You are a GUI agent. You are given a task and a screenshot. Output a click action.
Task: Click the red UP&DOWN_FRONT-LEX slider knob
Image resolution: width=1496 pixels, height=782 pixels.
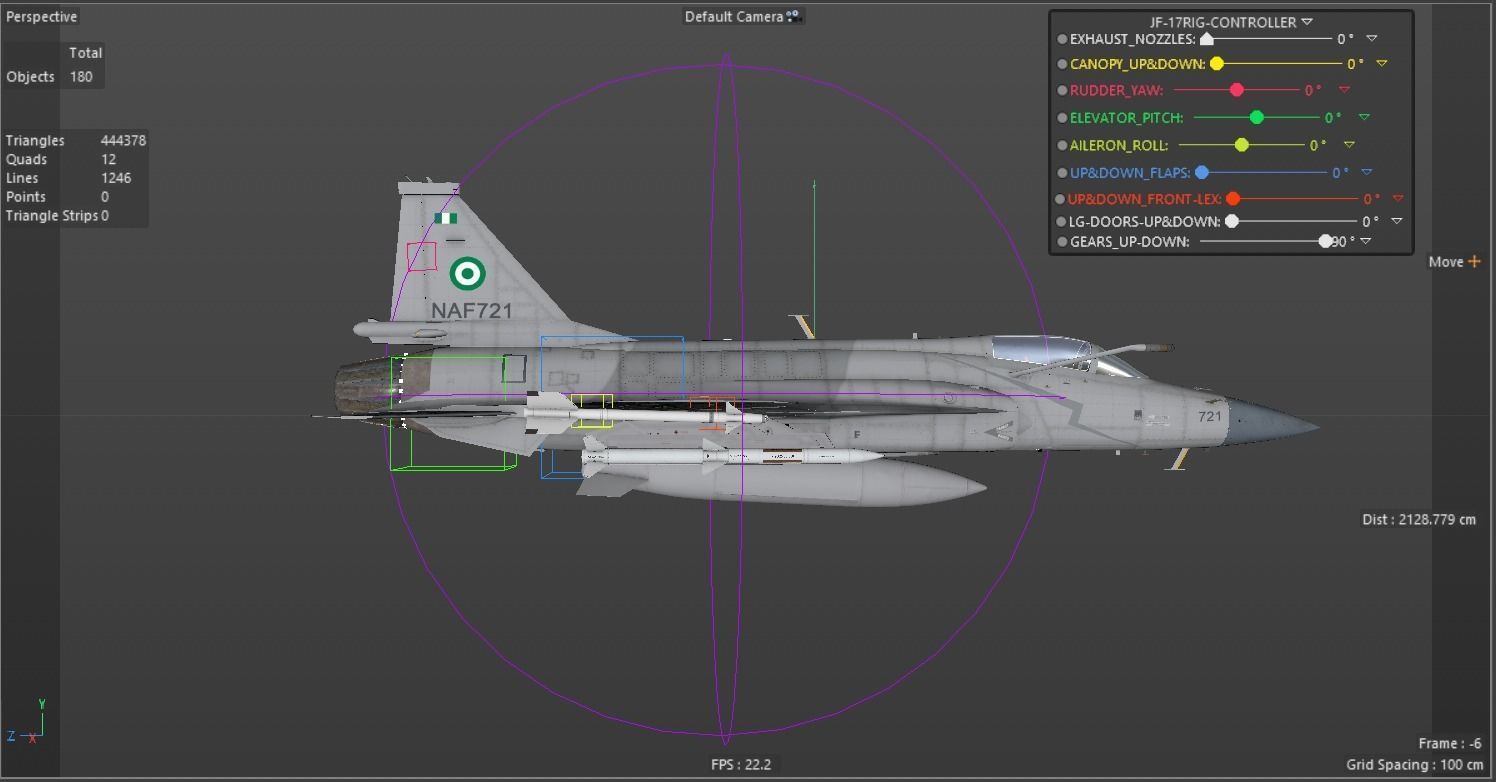tap(1233, 199)
